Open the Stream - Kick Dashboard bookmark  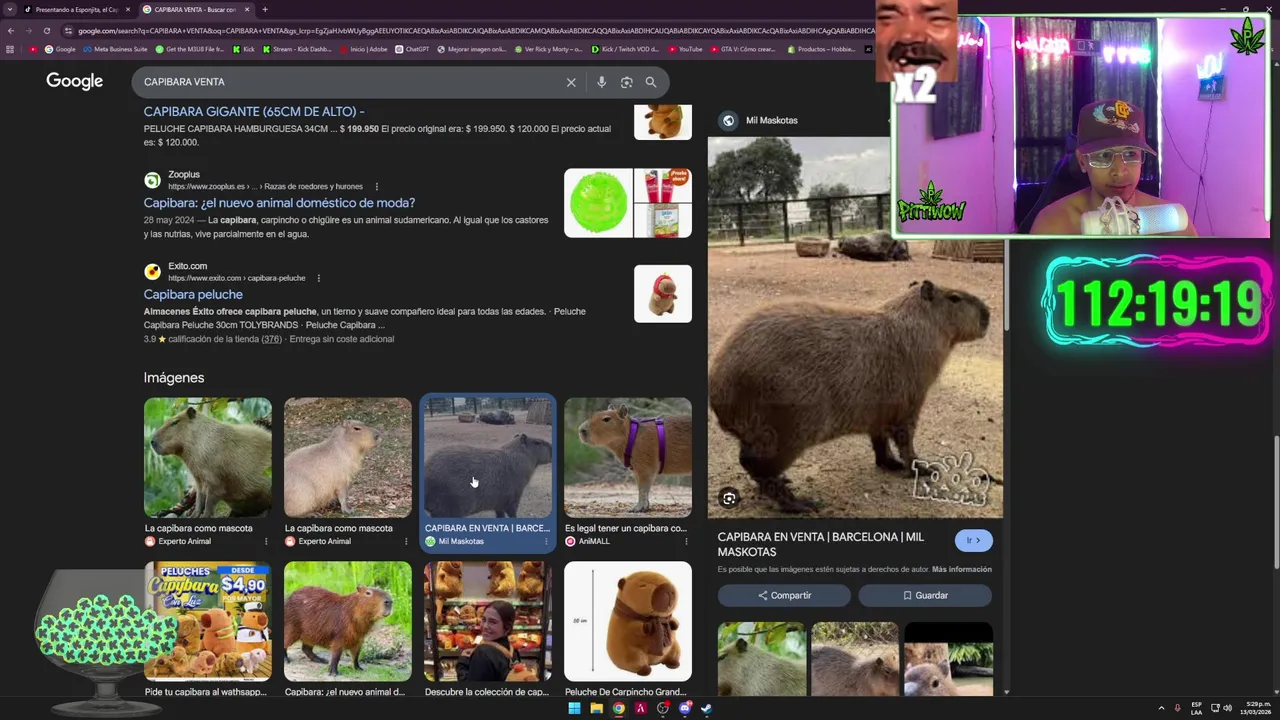click(x=296, y=49)
